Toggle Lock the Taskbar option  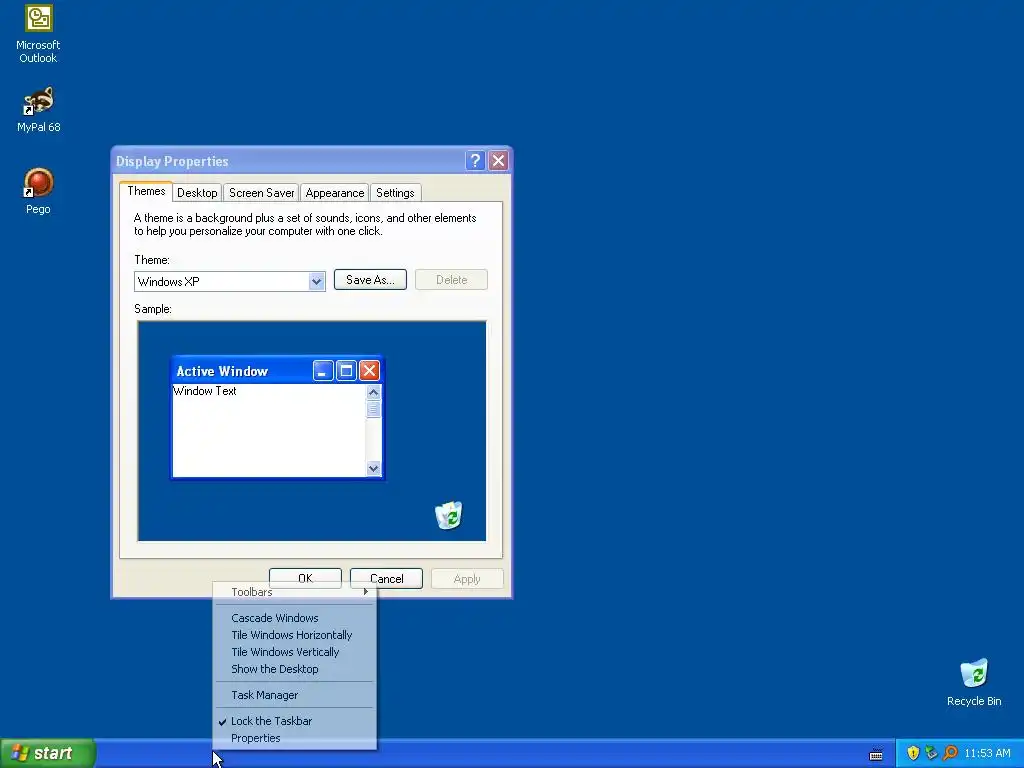[296, 721]
